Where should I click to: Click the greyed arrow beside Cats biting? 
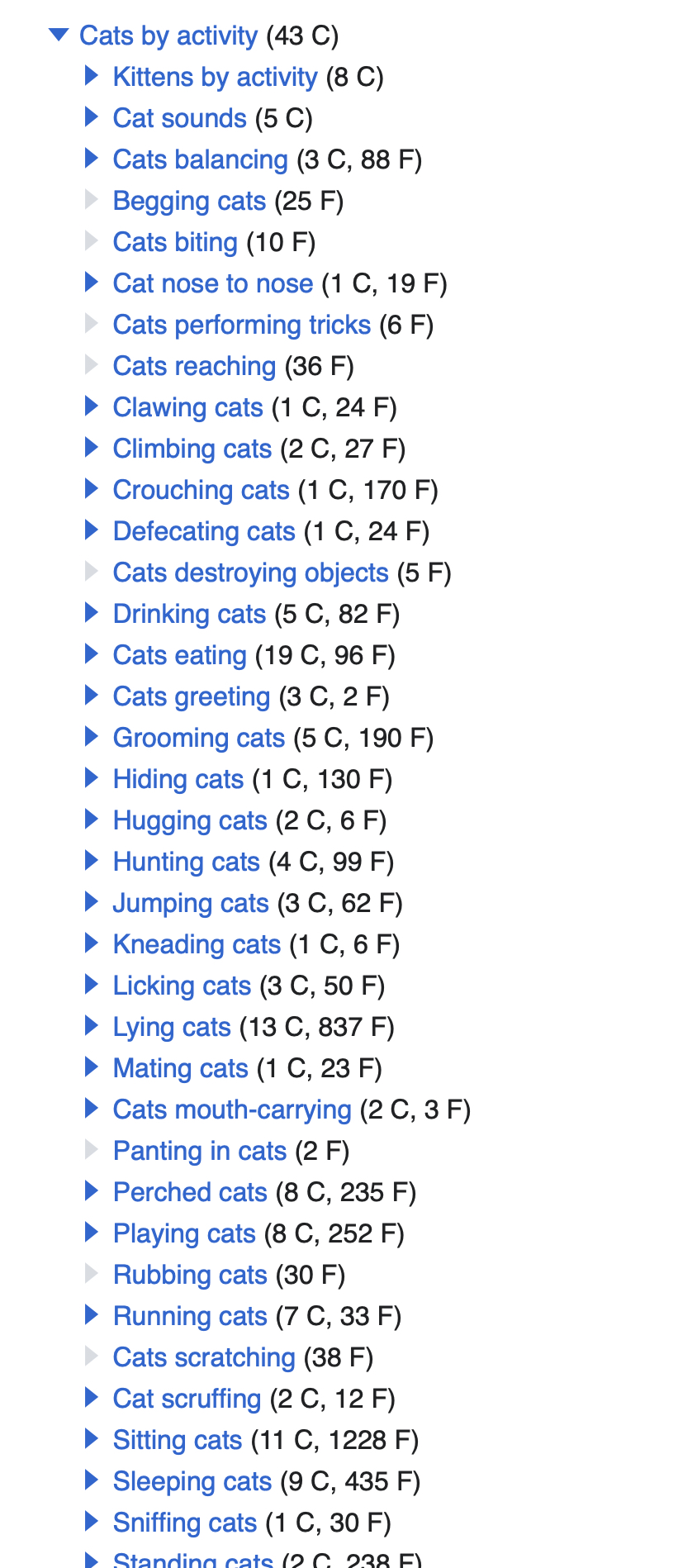click(92, 242)
